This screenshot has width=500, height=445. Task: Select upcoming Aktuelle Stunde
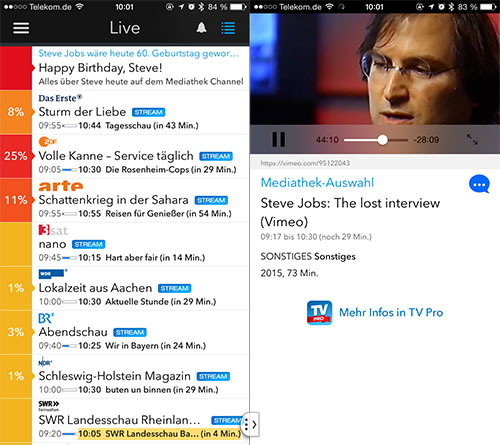[161, 302]
